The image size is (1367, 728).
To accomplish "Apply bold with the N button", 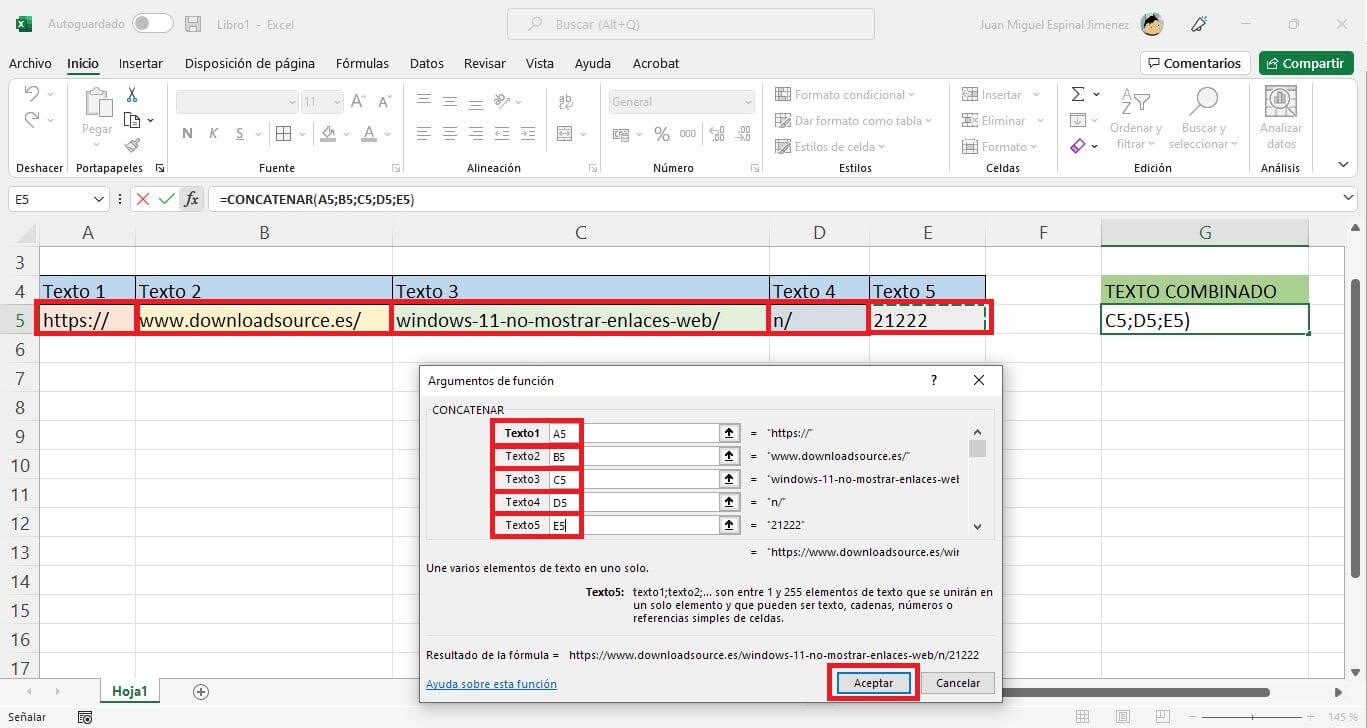I will 187,133.
